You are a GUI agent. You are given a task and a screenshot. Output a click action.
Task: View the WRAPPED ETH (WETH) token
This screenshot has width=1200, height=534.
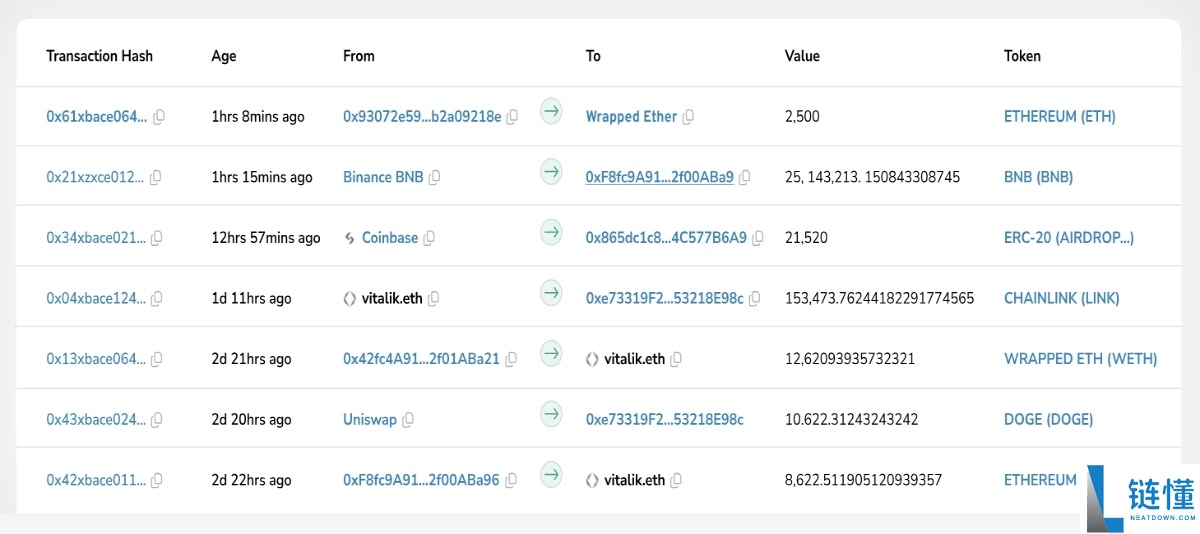click(x=1080, y=359)
